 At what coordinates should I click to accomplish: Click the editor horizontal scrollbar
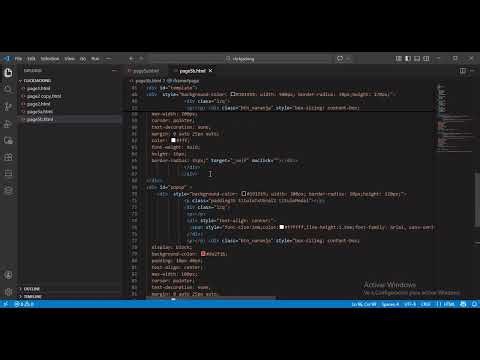pos(211,298)
